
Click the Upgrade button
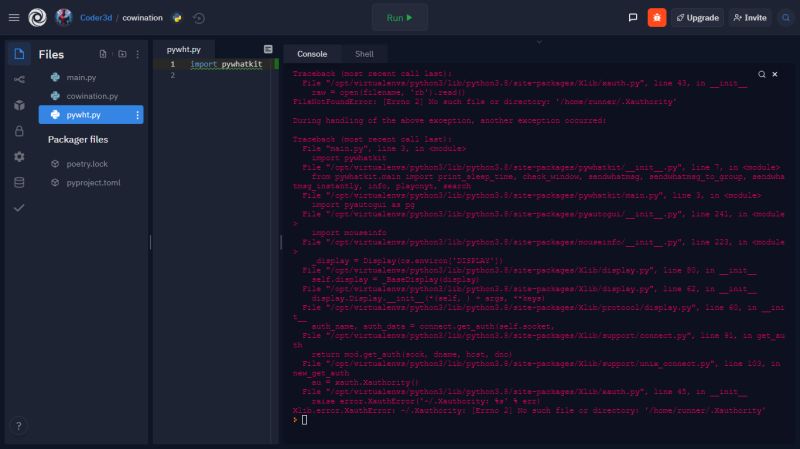[697, 18]
